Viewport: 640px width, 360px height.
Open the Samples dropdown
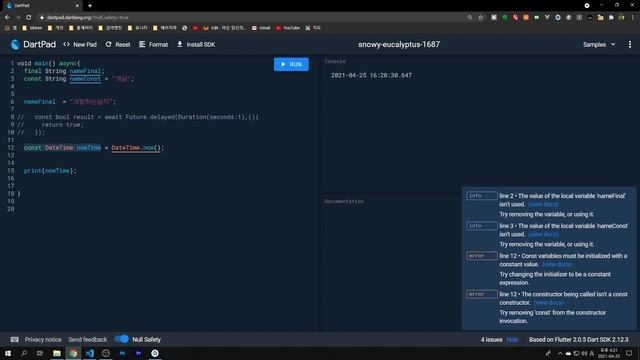599,44
